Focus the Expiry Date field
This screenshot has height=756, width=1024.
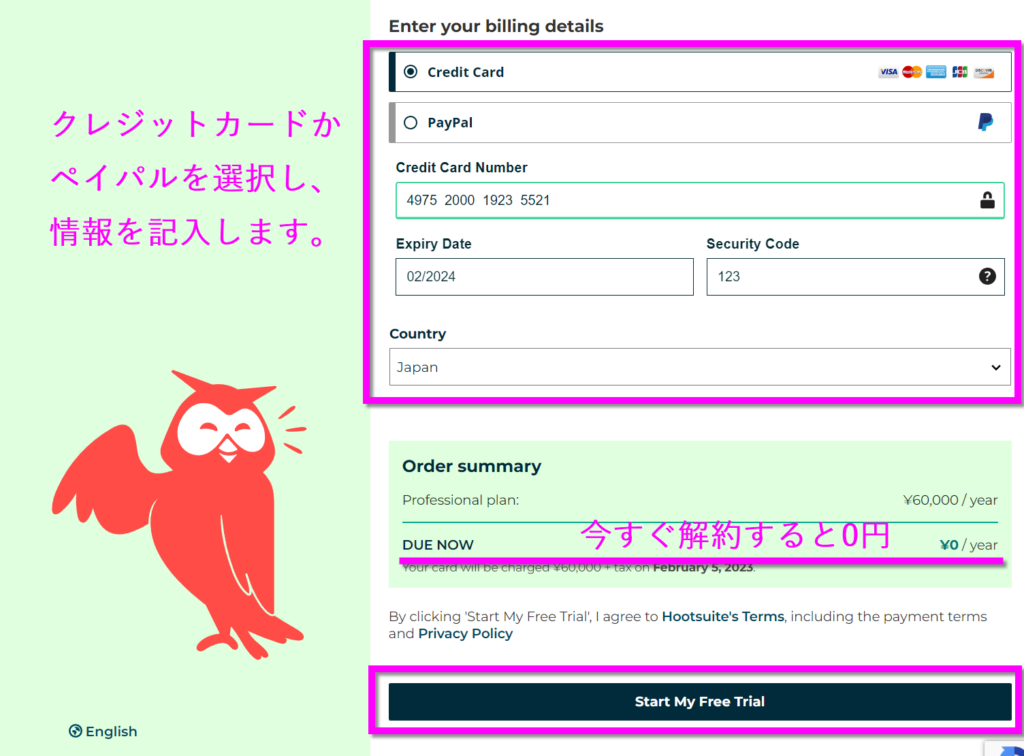(x=544, y=277)
